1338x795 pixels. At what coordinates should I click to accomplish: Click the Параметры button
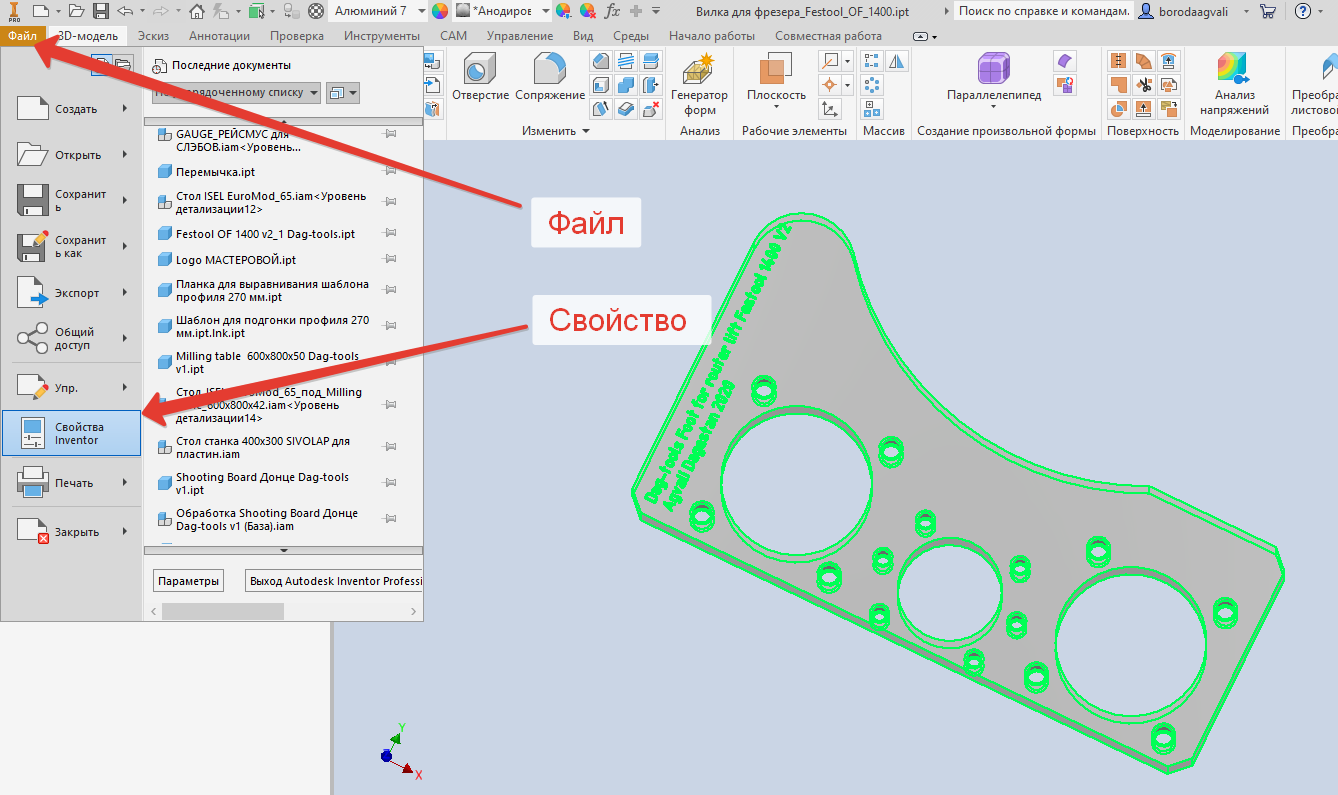tap(188, 581)
